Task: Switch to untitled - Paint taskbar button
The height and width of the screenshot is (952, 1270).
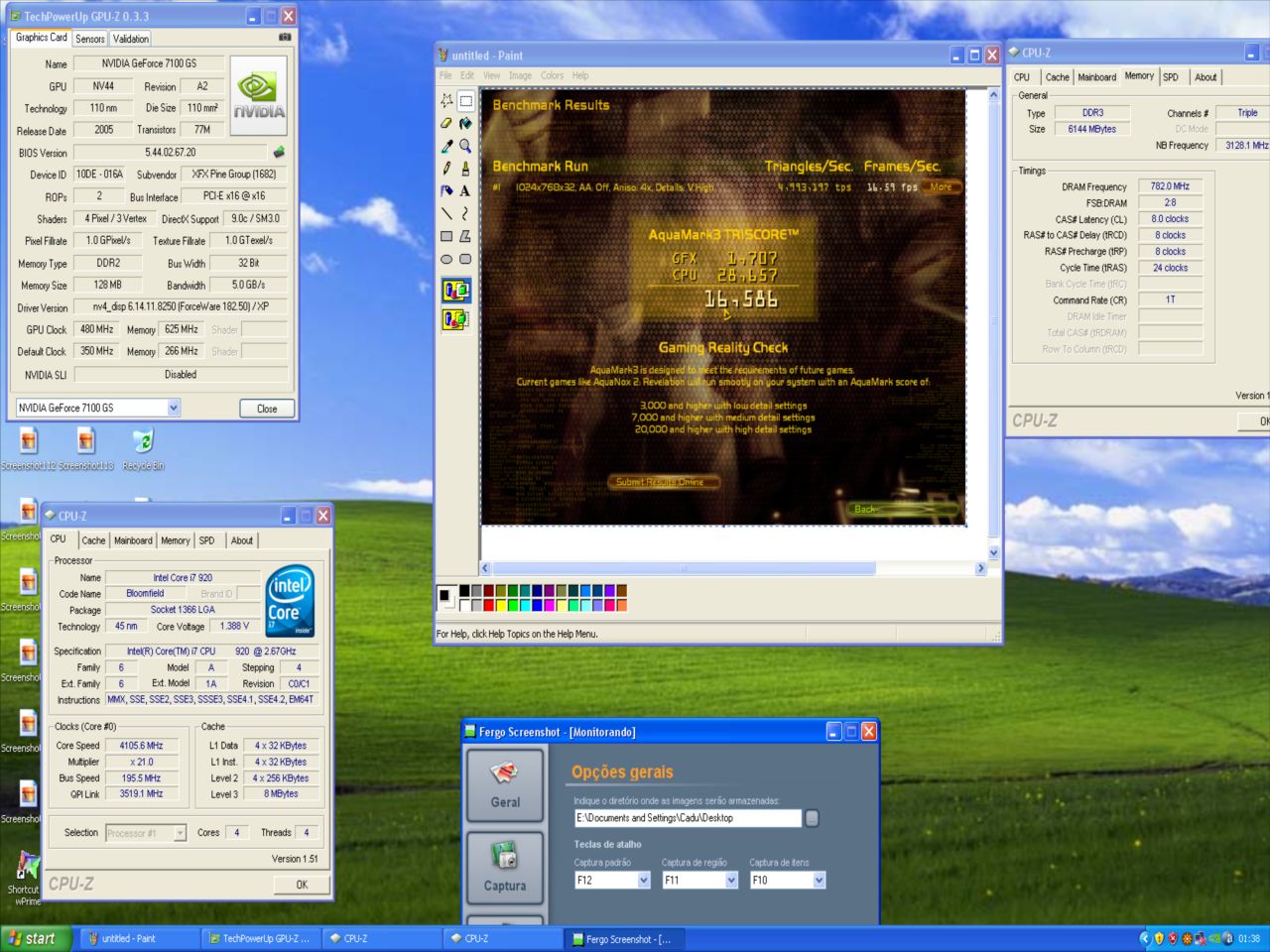Action: (x=140, y=938)
